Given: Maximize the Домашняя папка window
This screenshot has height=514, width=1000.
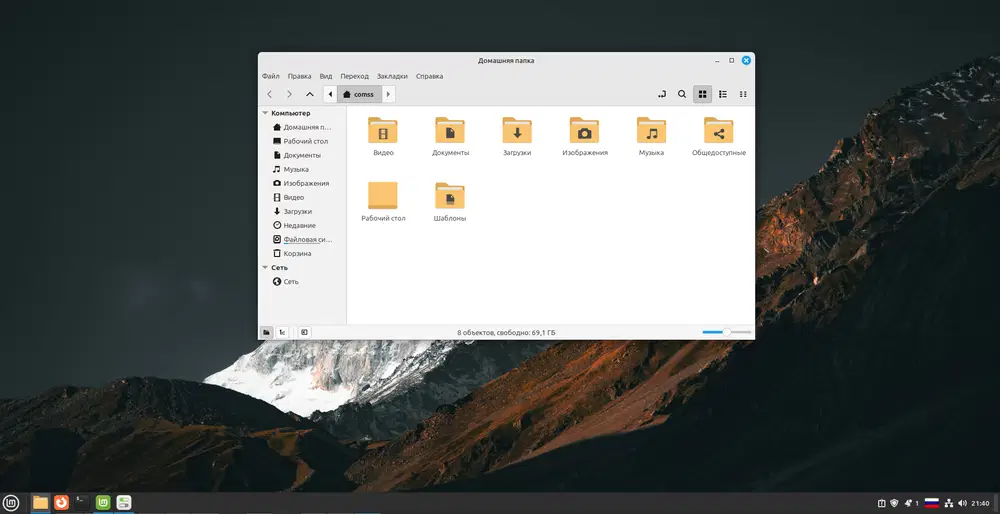Looking at the screenshot, I should point(732,60).
